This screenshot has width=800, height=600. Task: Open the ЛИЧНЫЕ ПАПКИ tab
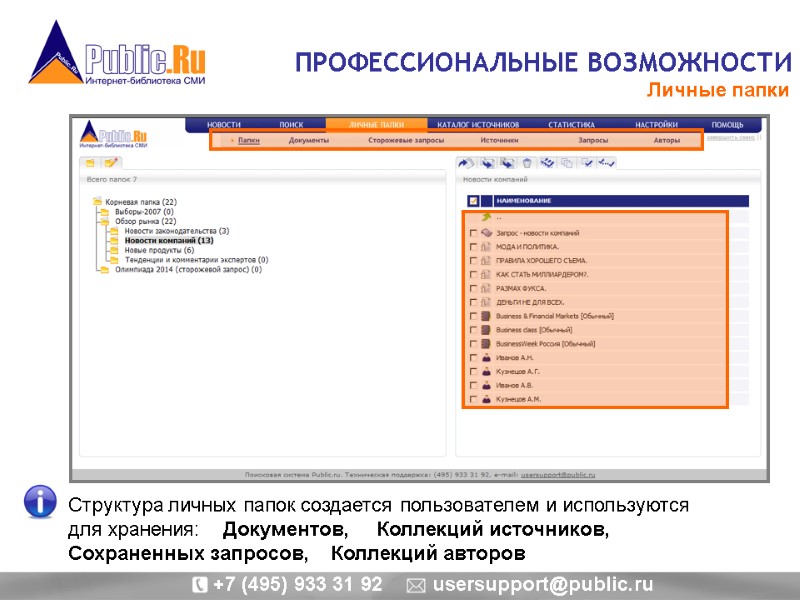click(x=377, y=124)
